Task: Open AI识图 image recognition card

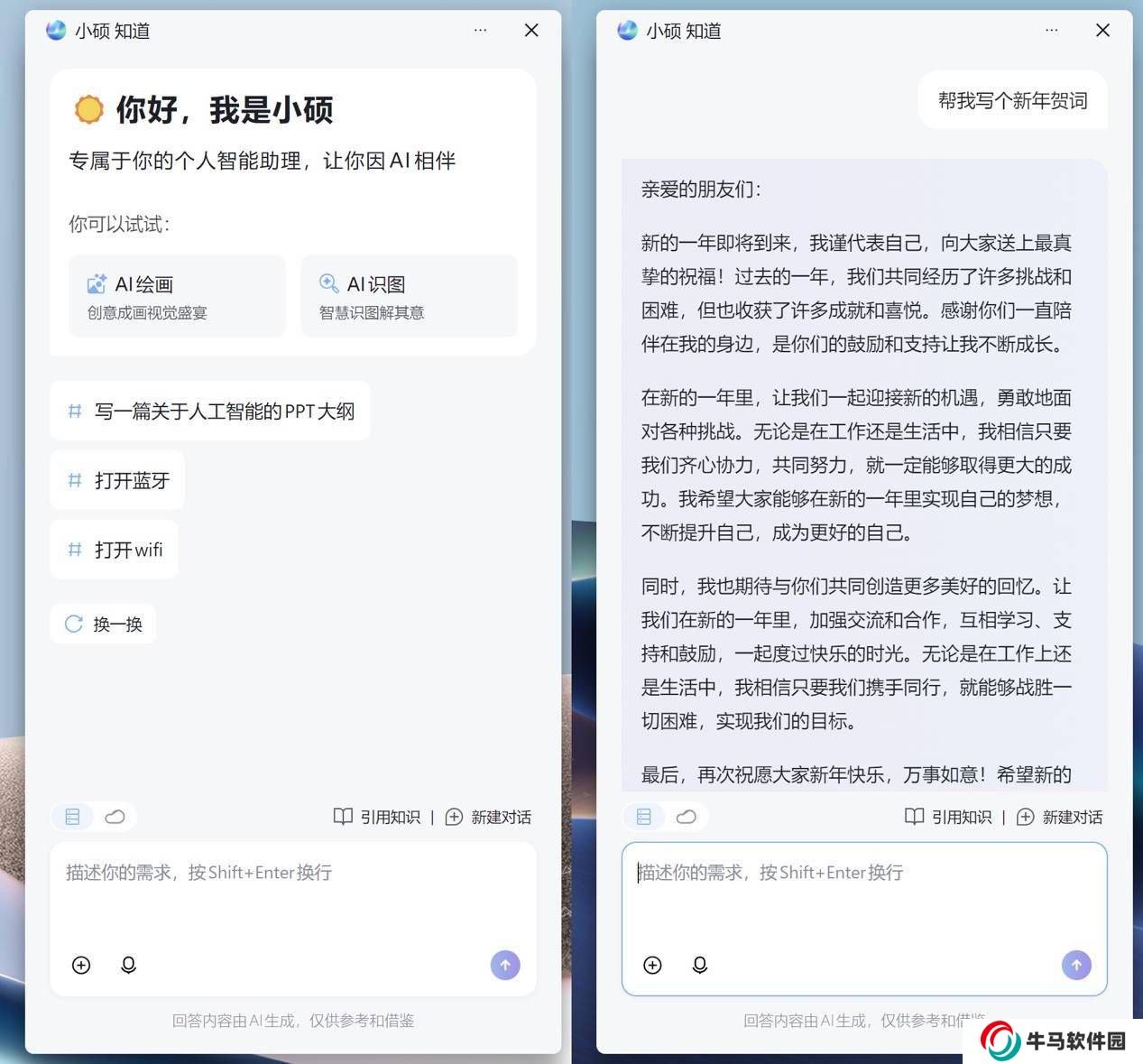Action: (409, 296)
